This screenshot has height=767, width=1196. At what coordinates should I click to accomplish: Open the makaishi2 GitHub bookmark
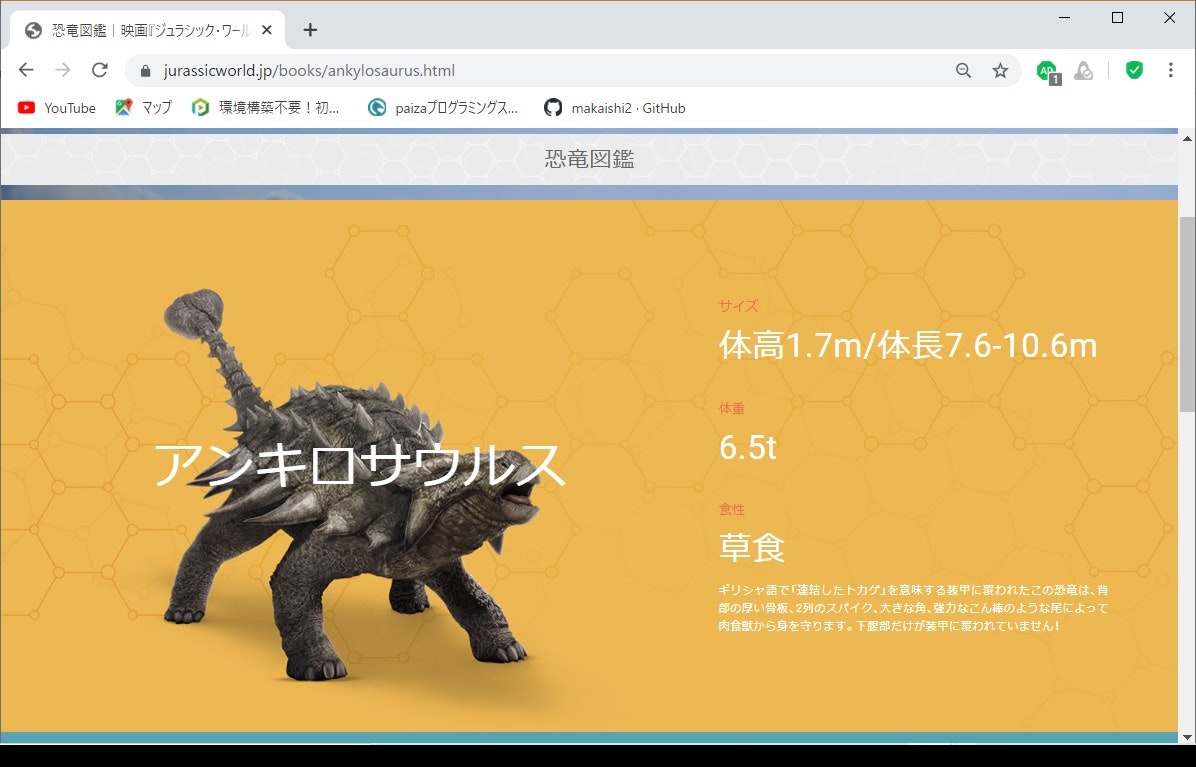[615, 108]
